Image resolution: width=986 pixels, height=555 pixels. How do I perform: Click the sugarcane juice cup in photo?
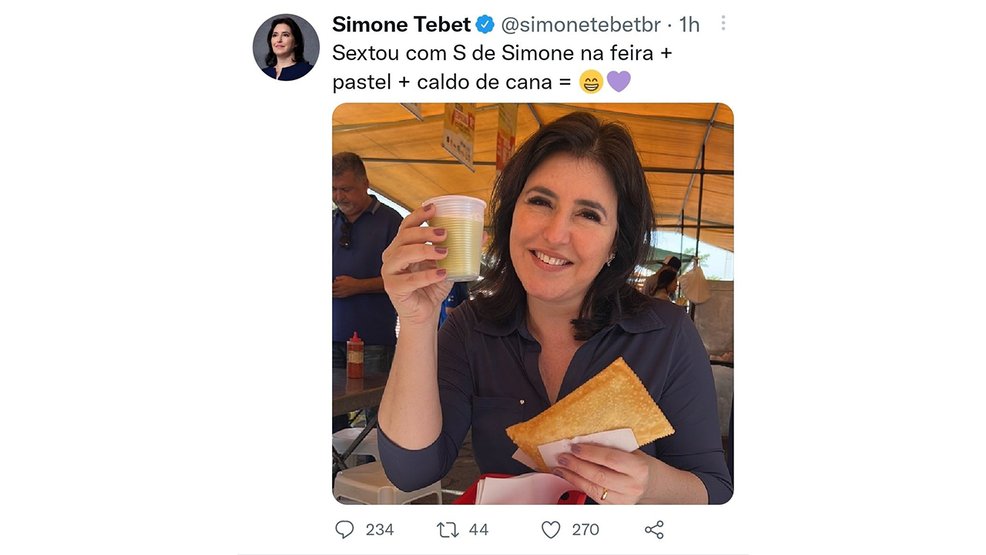[x=456, y=238]
